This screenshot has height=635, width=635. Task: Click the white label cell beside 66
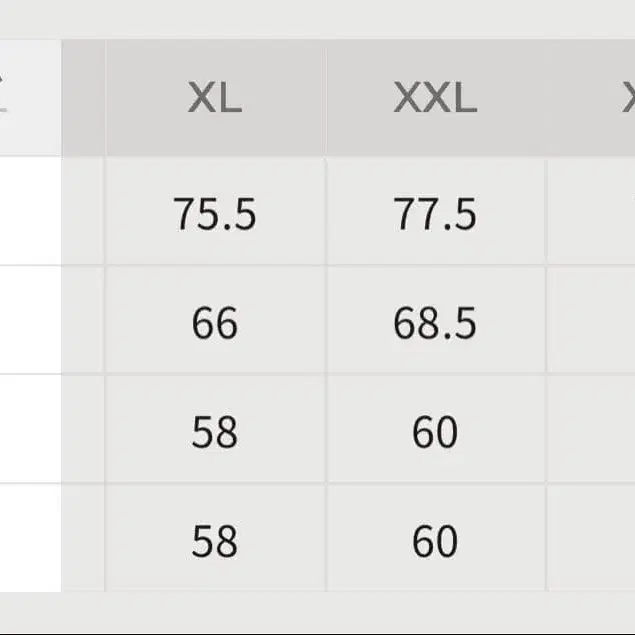pos(30,321)
